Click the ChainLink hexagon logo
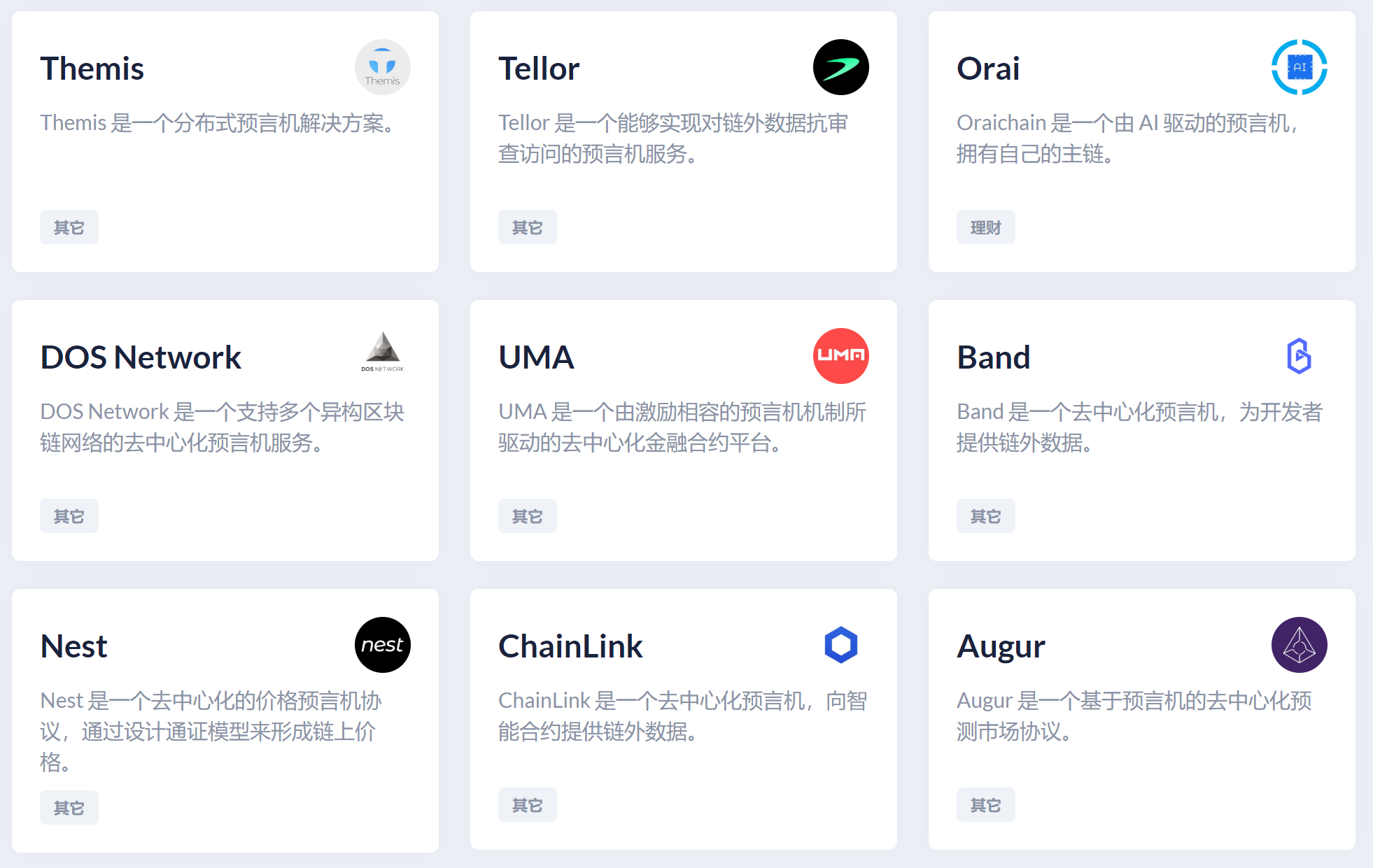Screen dimensions: 1373x868 [841, 645]
